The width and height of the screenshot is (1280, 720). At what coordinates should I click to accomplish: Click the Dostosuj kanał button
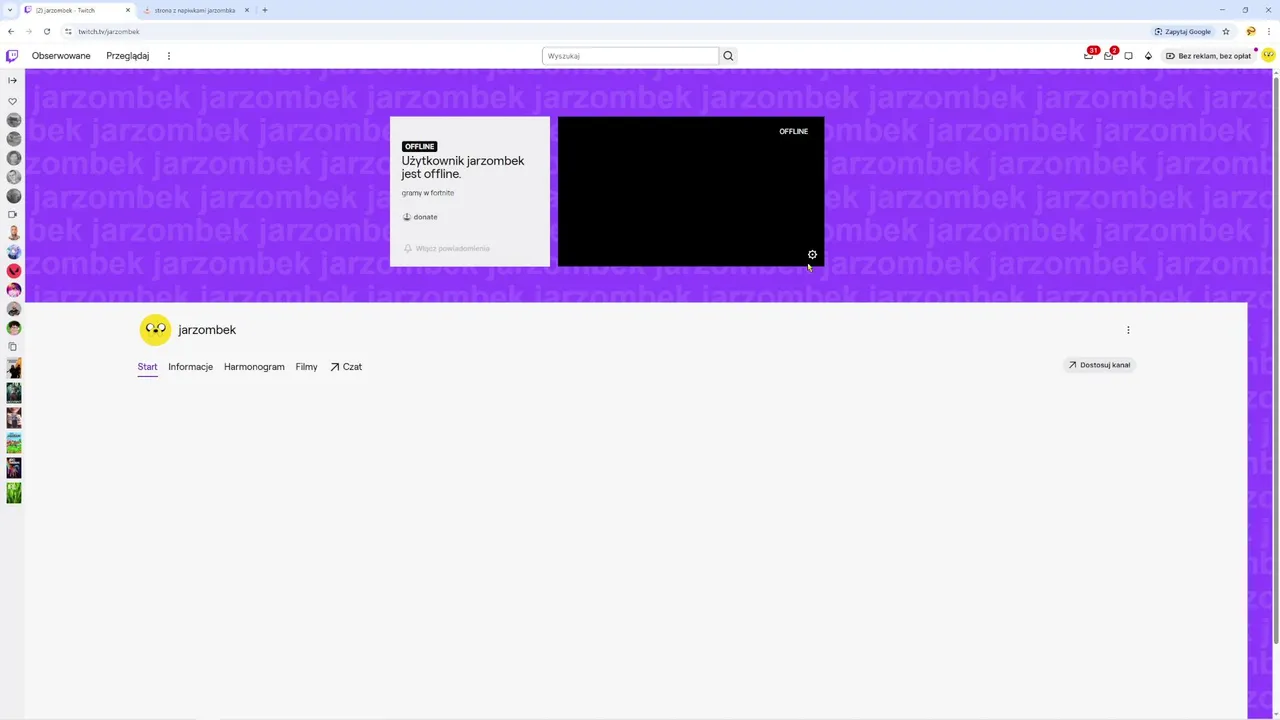click(x=1099, y=365)
